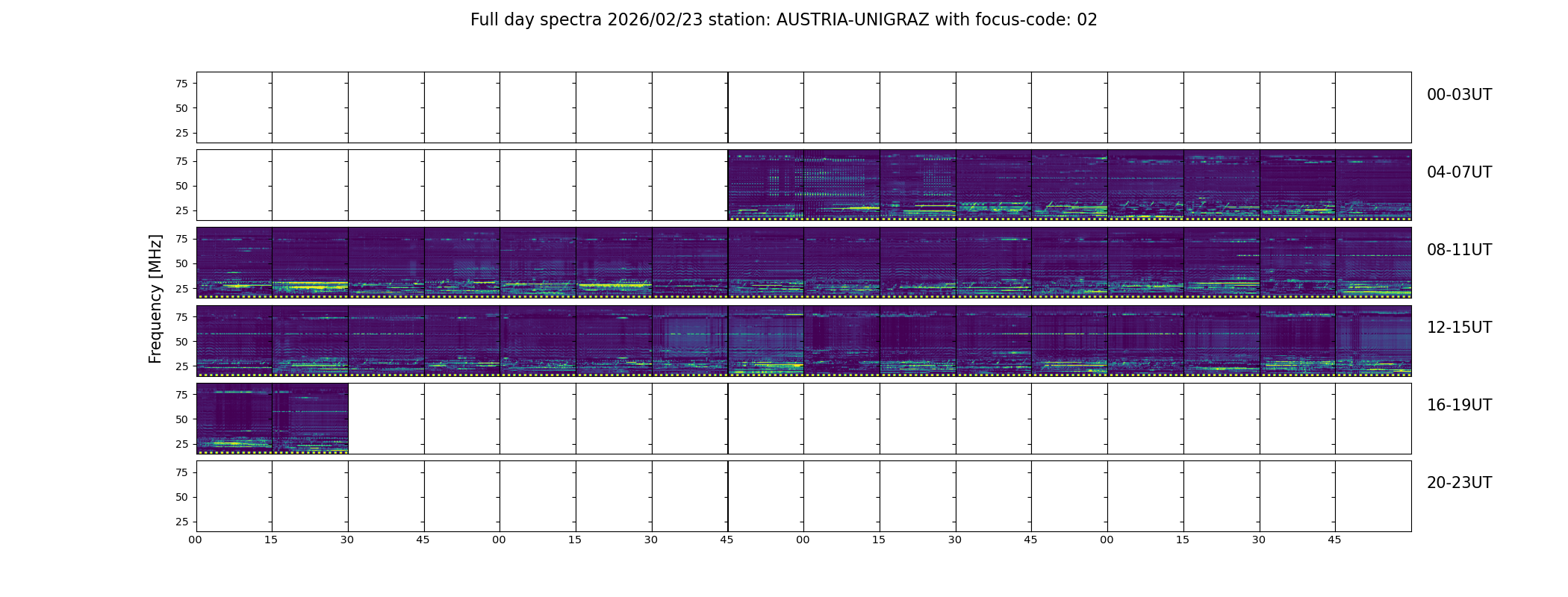Click the 25 tick label in the 00-03UT row
The width and height of the screenshot is (1568, 597).
pyautogui.click(x=181, y=133)
